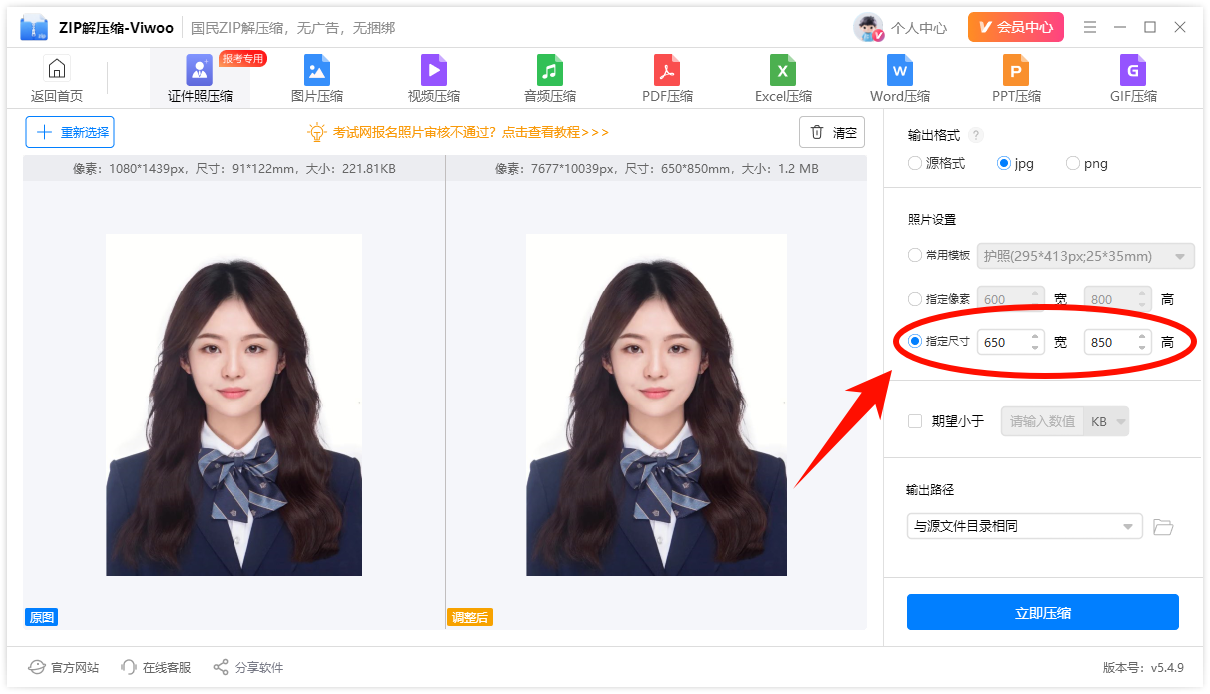Click the 调整后 adjusted photo preview
Screen dimensions: 1210x694
click(x=657, y=405)
